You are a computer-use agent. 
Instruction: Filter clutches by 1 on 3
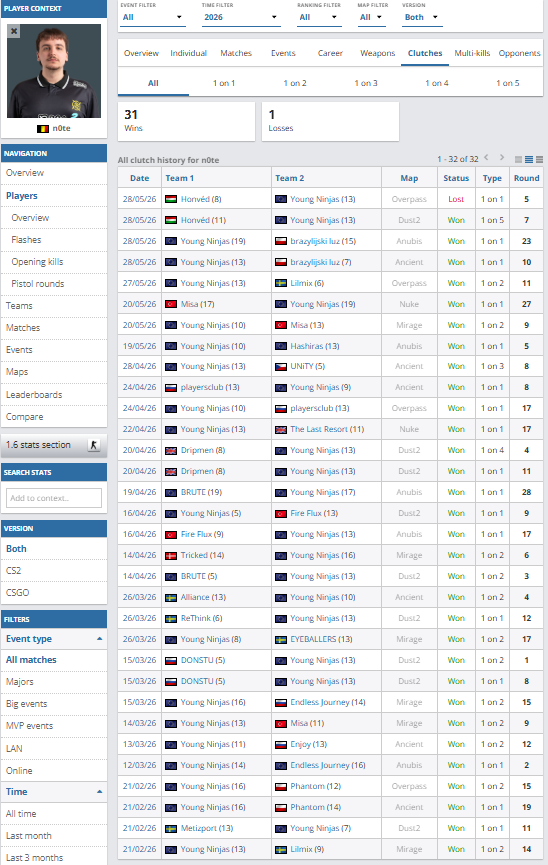pos(366,83)
